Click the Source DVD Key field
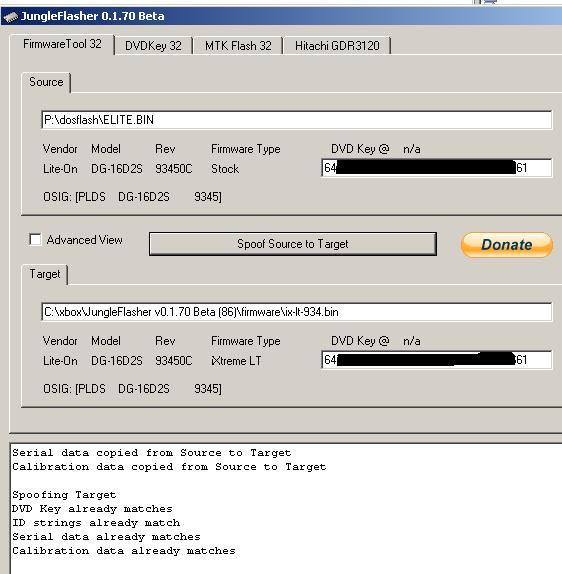This screenshot has width=562, height=574. tap(436, 168)
